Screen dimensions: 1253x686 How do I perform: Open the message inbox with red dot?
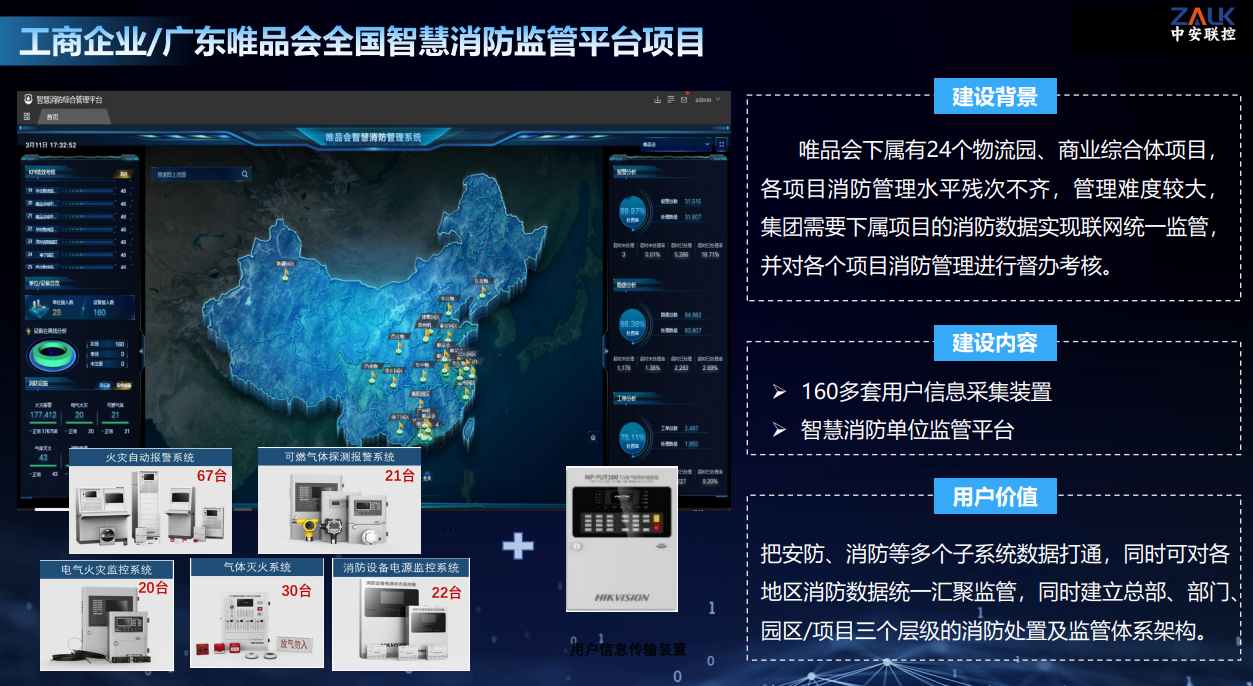pyautogui.click(x=684, y=100)
